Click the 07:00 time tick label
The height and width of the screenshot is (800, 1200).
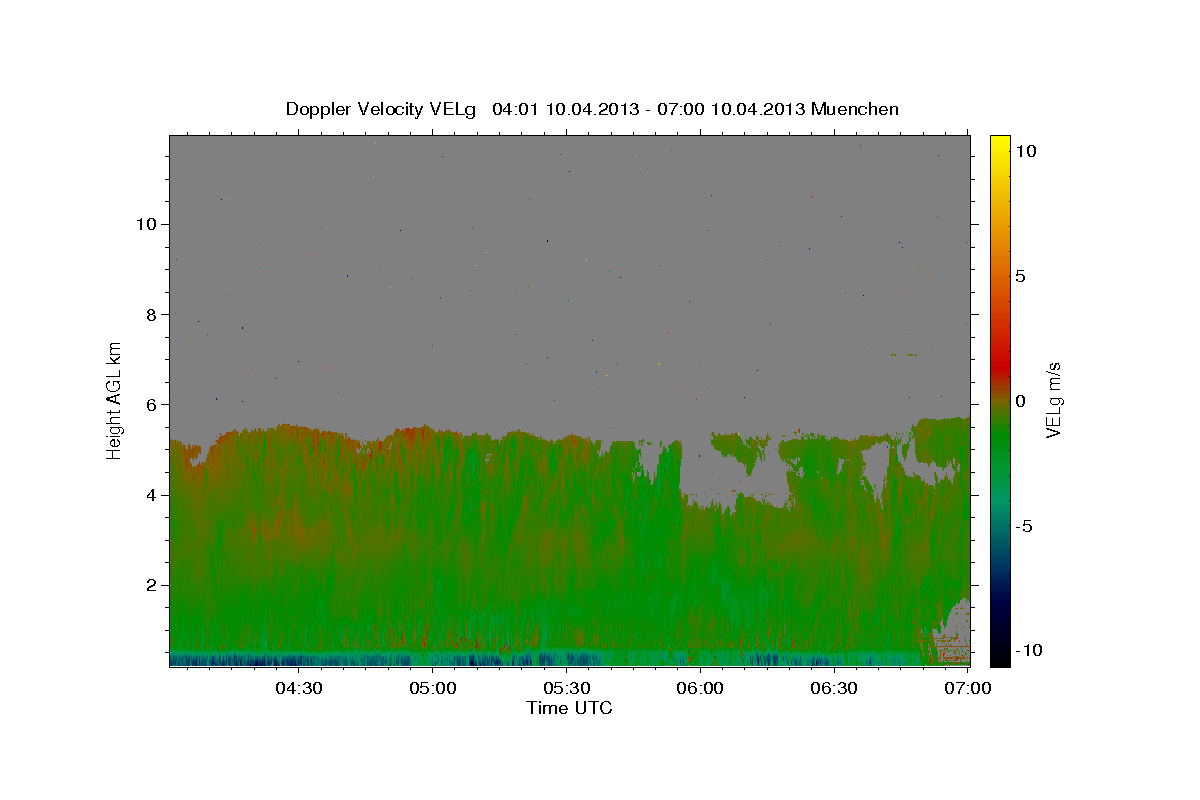coord(968,689)
